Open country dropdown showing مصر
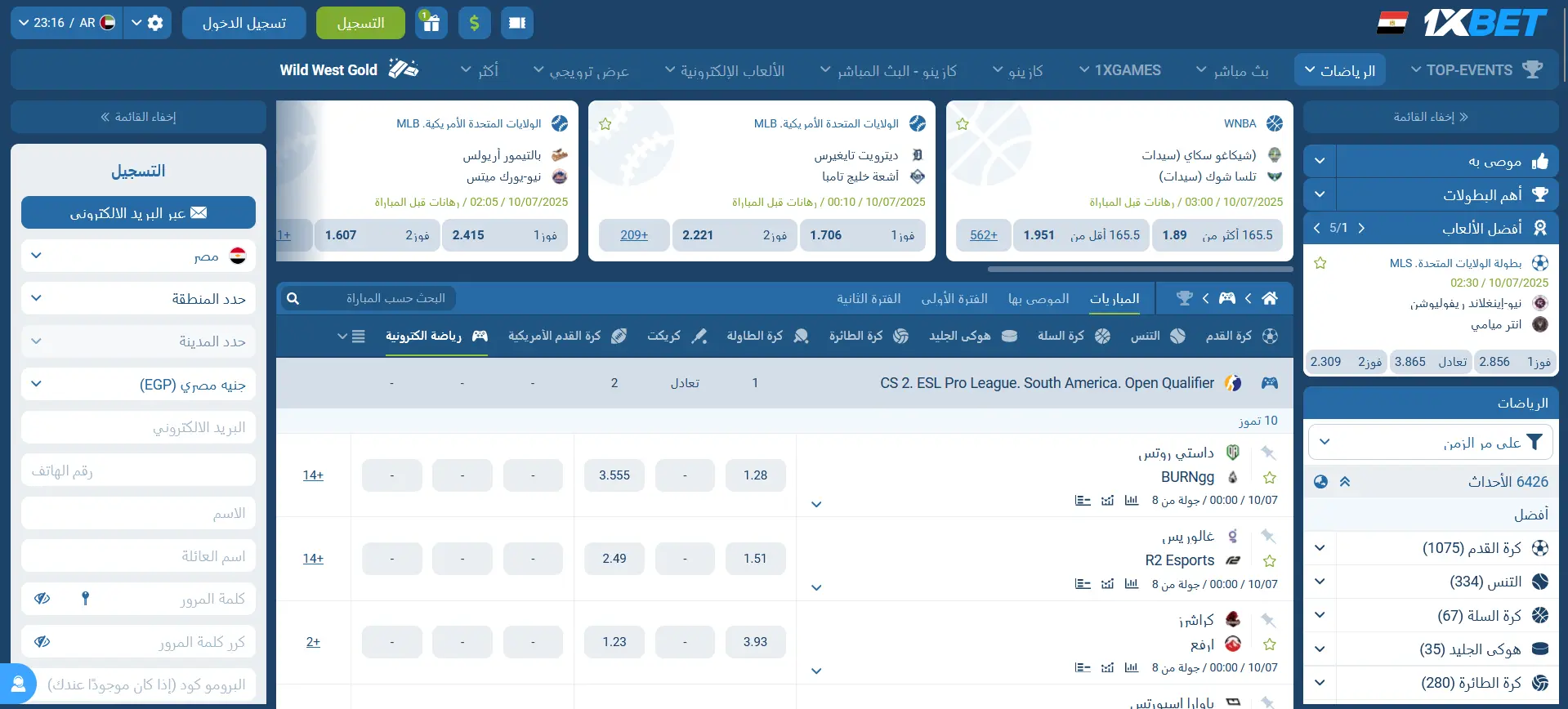 [138, 256]
